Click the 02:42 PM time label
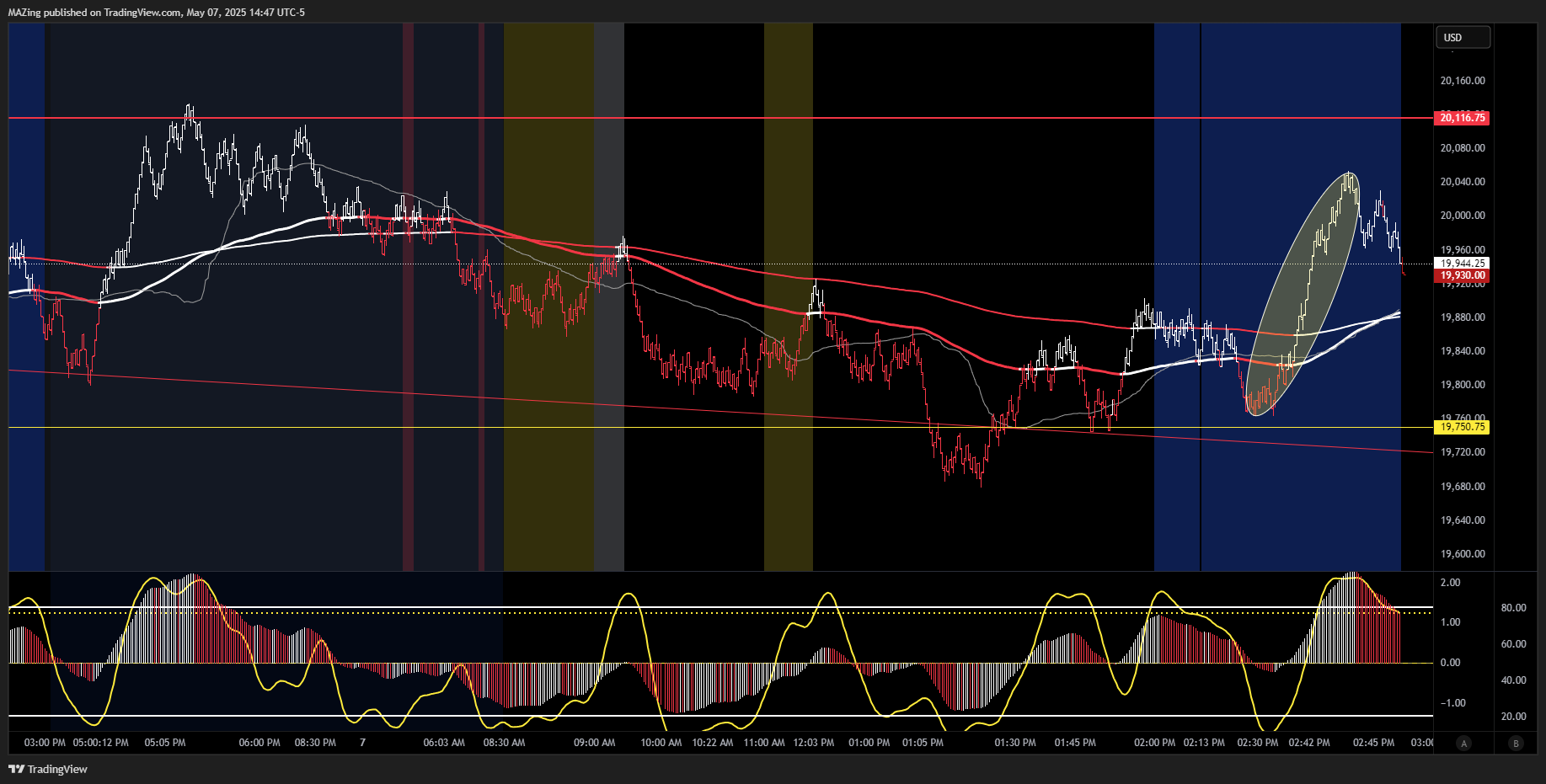Image resolution: width=1546 pixels, height=784 pixels. tap(1309, 743)
